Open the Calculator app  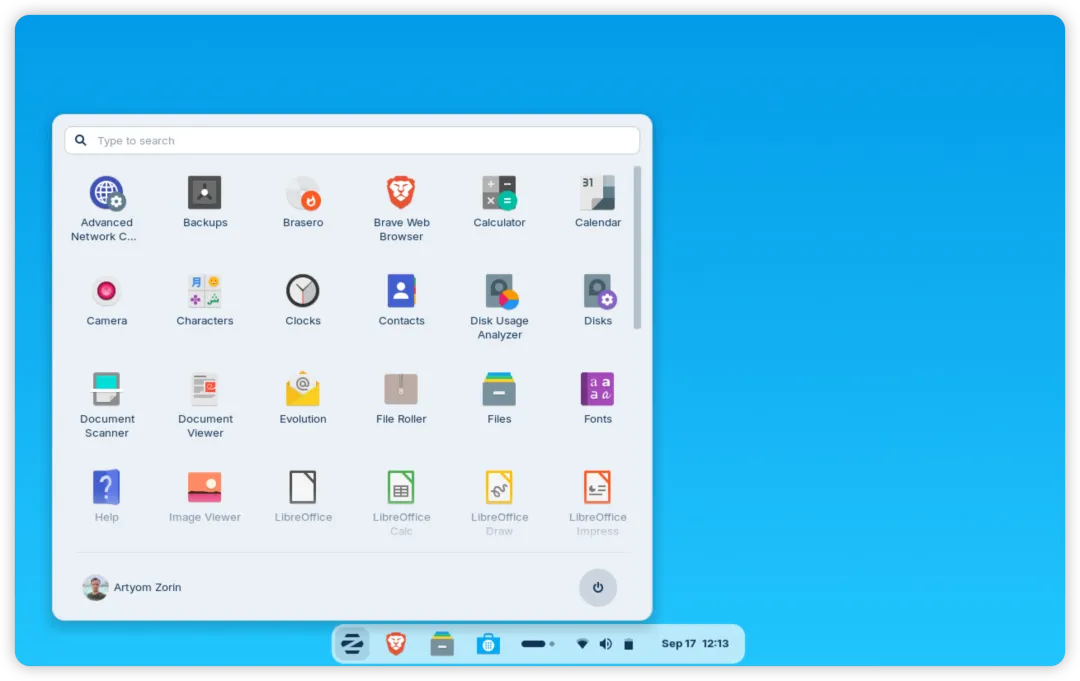pyautogui.click(x=499, y=201)
